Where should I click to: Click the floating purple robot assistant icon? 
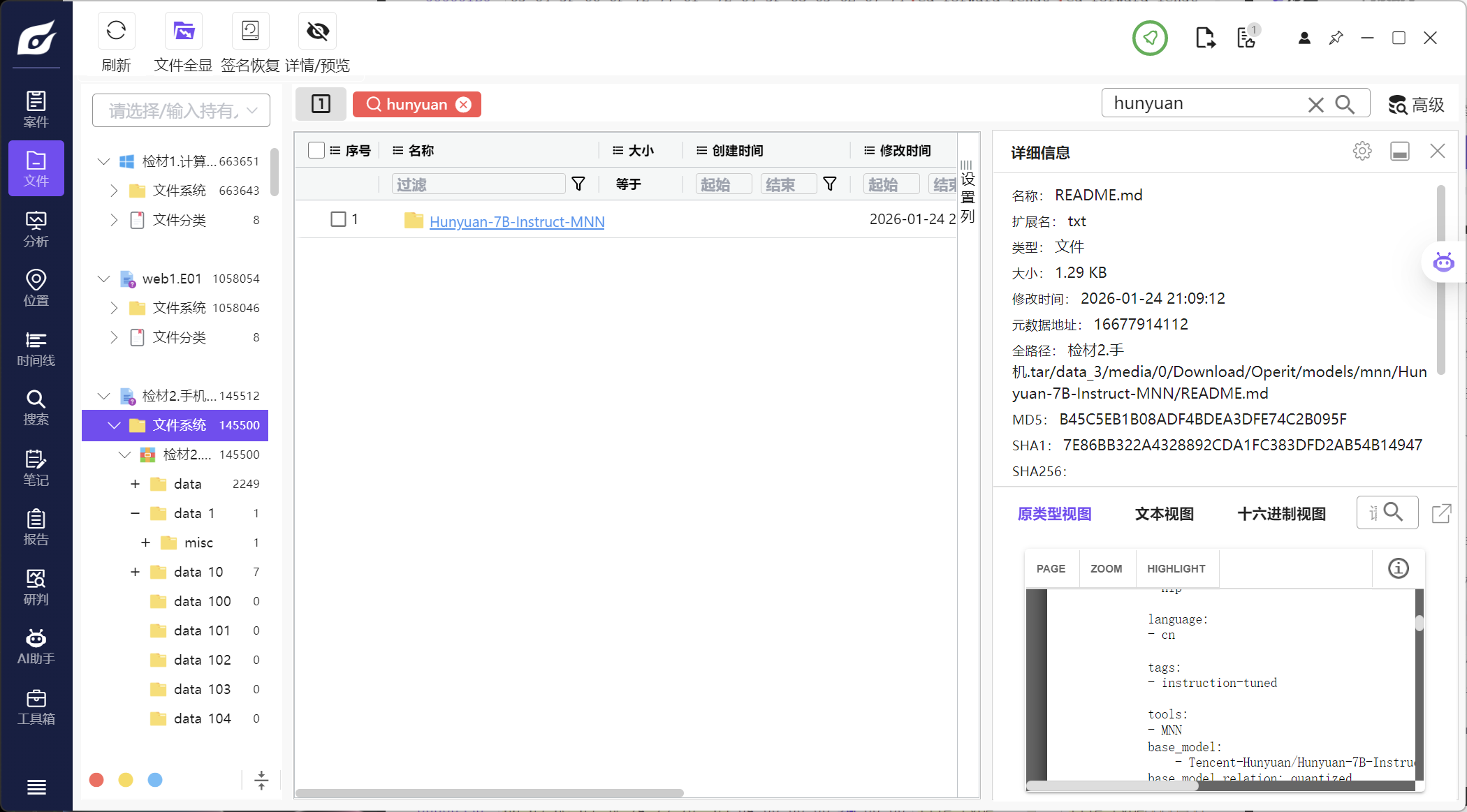1443,263
